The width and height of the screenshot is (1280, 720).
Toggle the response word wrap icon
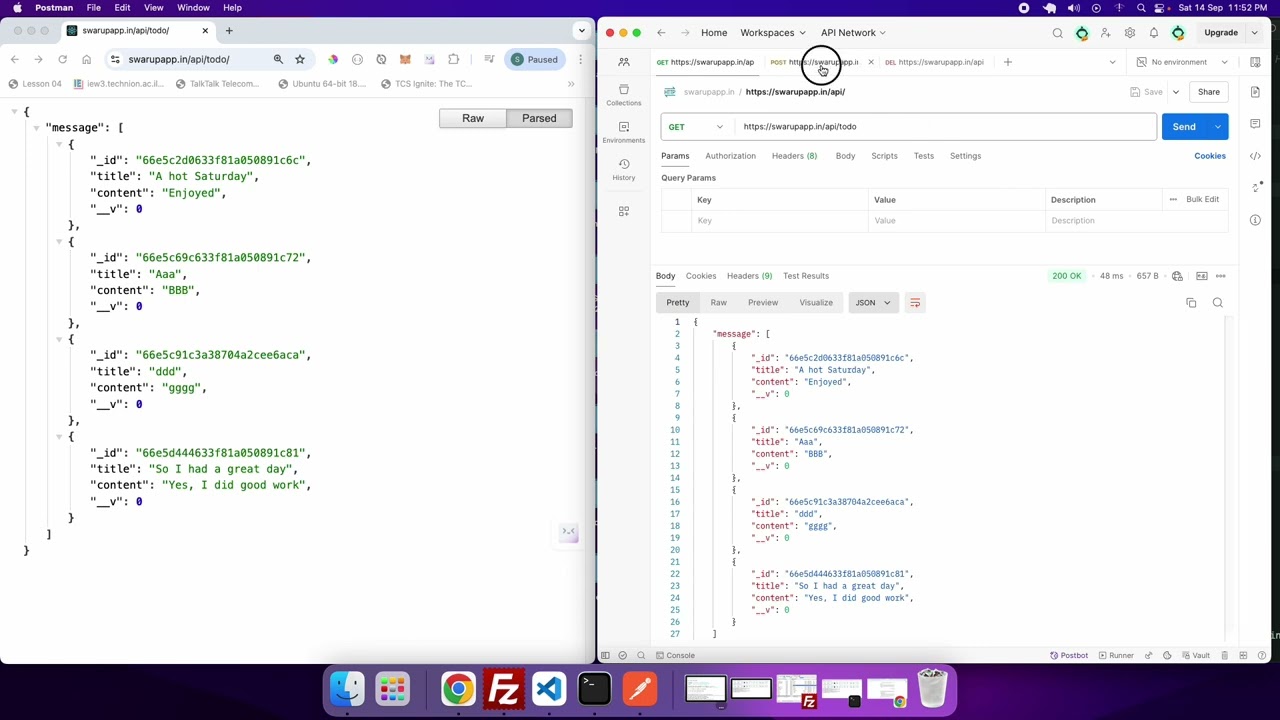point(914,302)
